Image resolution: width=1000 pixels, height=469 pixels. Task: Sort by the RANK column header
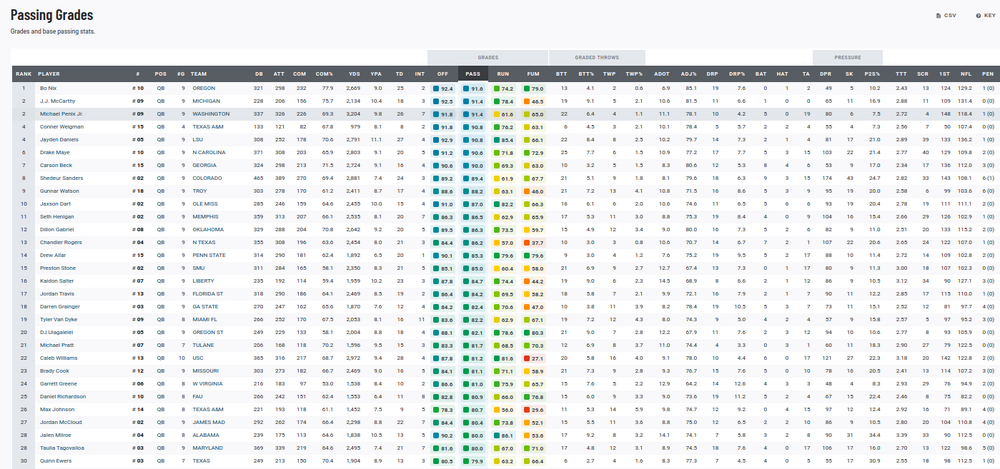click(22, 74)
